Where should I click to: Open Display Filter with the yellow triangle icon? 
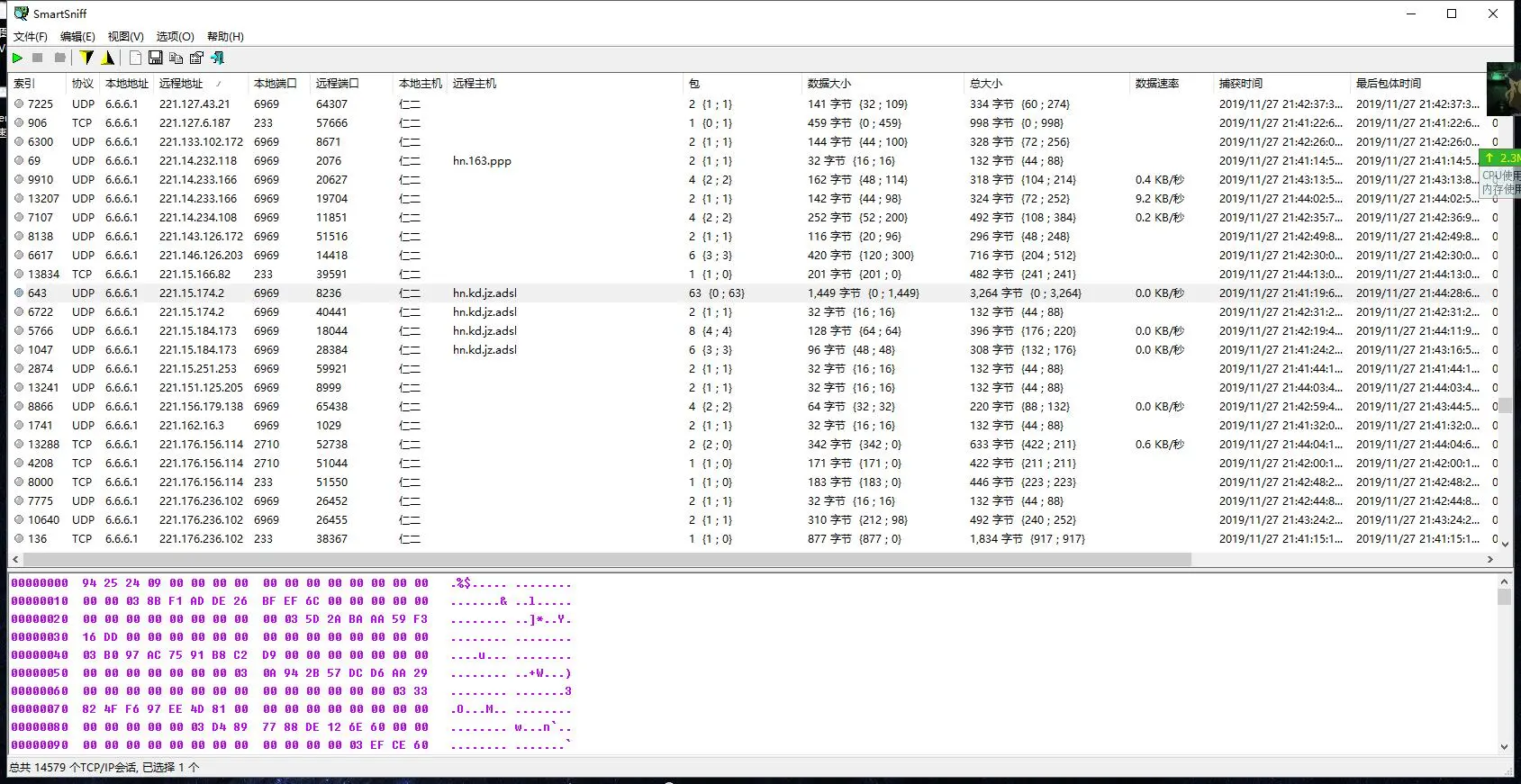(x=108, y=58)
